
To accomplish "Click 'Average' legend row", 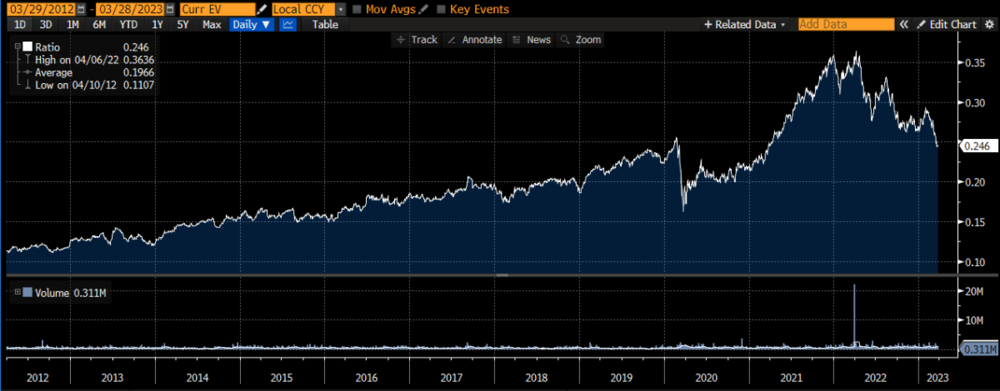I will point(89,72).
